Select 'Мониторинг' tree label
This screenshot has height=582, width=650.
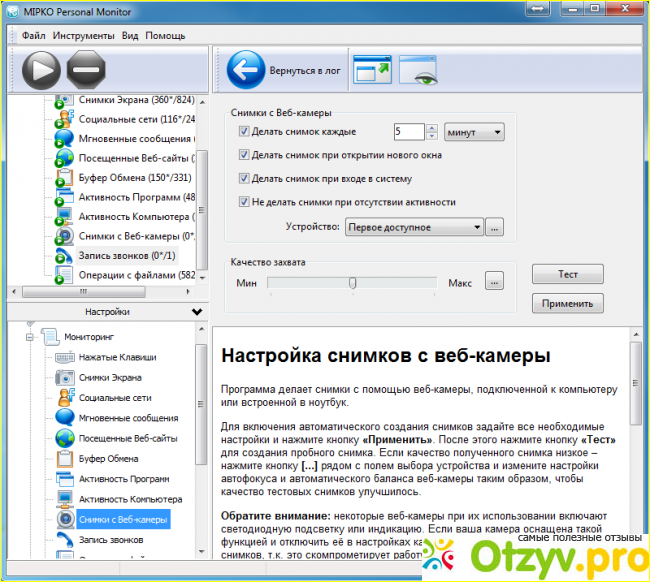pyautogui.click(x=89, y=337)
